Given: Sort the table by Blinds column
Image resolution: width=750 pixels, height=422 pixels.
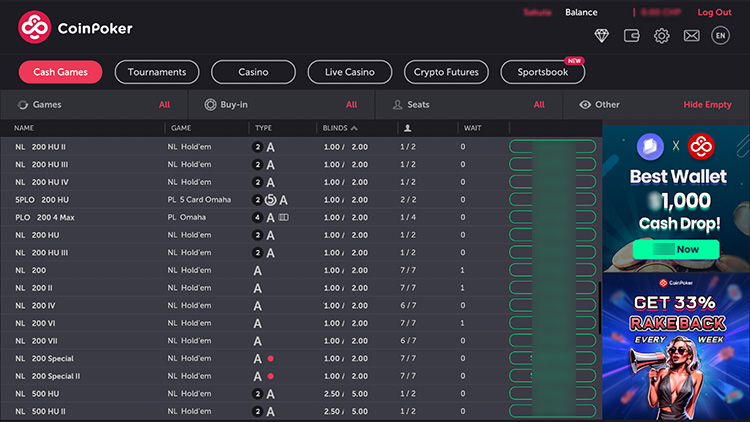Looking at the screenshot, I should (x=340, y=128).
